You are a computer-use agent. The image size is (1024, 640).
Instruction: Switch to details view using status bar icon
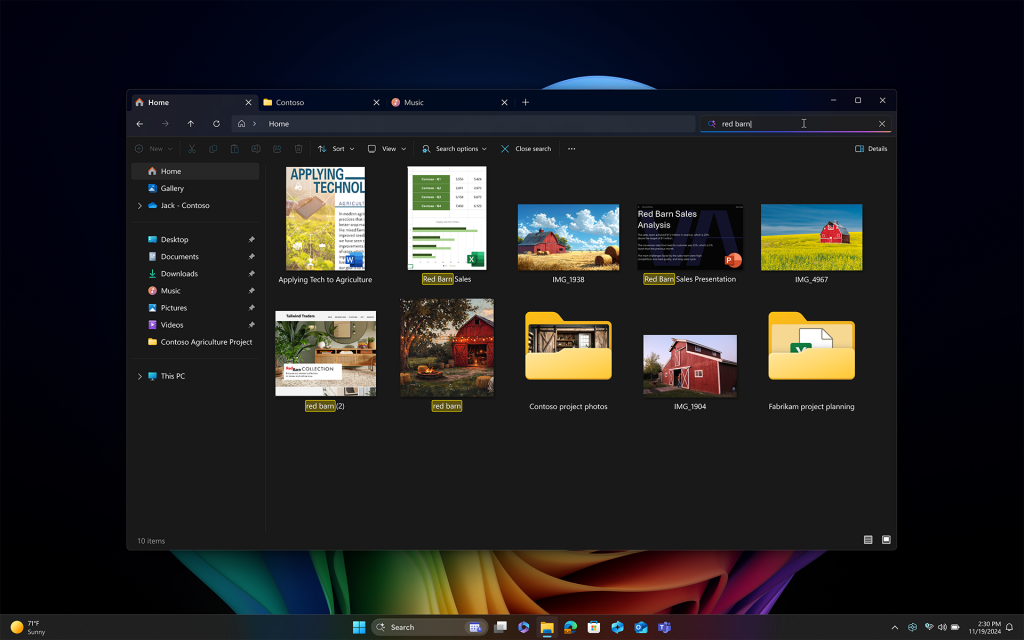pos(867,540)
